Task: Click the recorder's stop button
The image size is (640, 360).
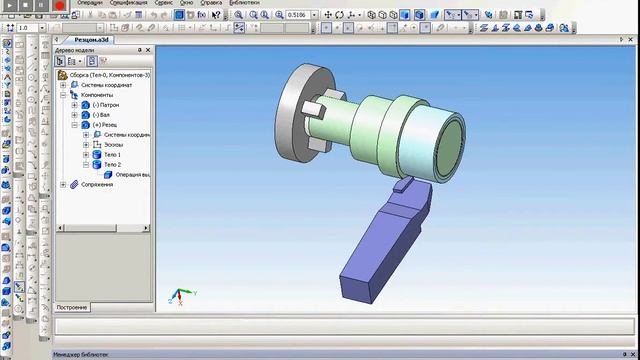Action: [x=26, y=6]
